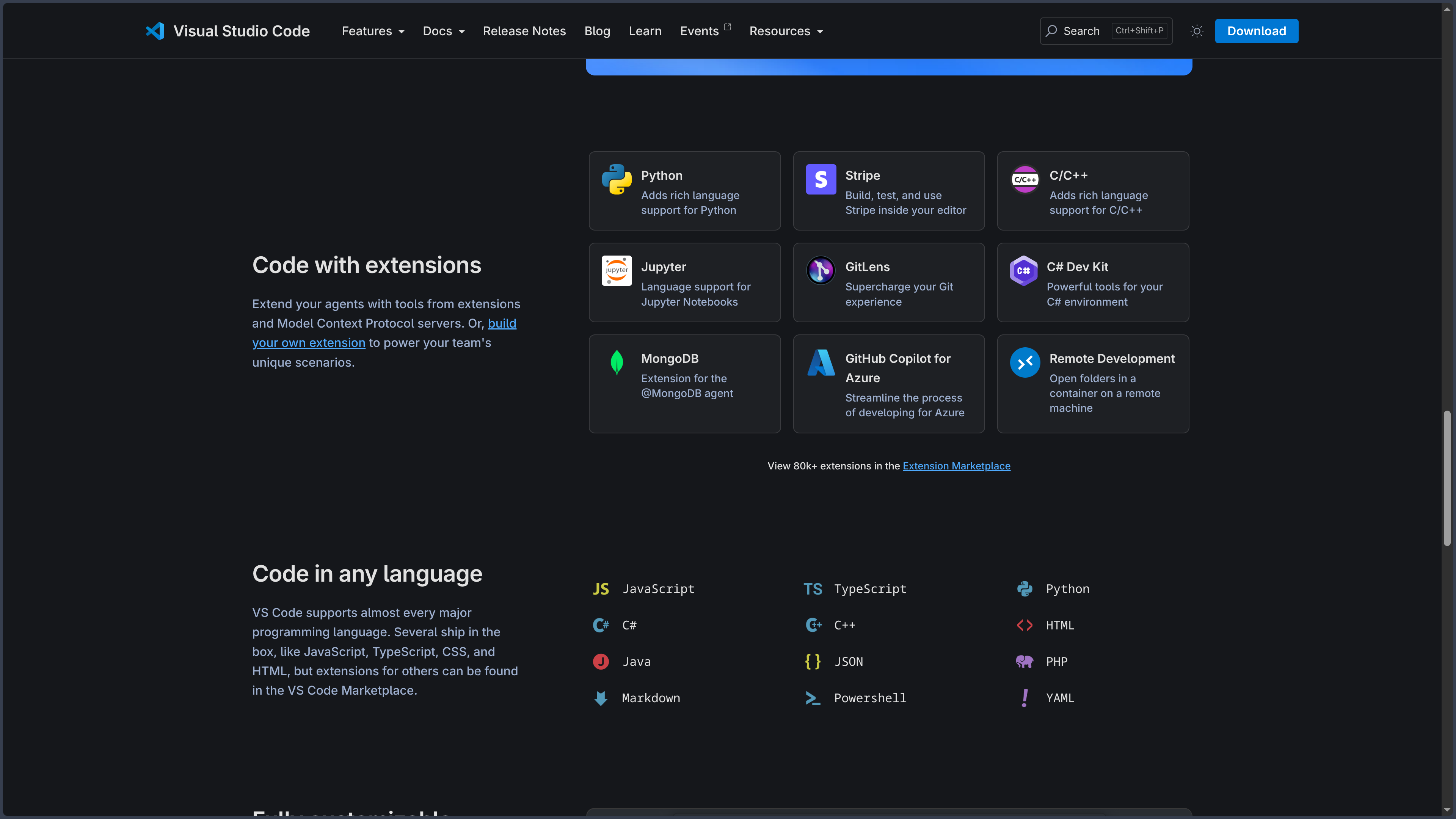1456x819 pixels.
Task: Click the TypeScript TS icon
Action: click(813, 589)
